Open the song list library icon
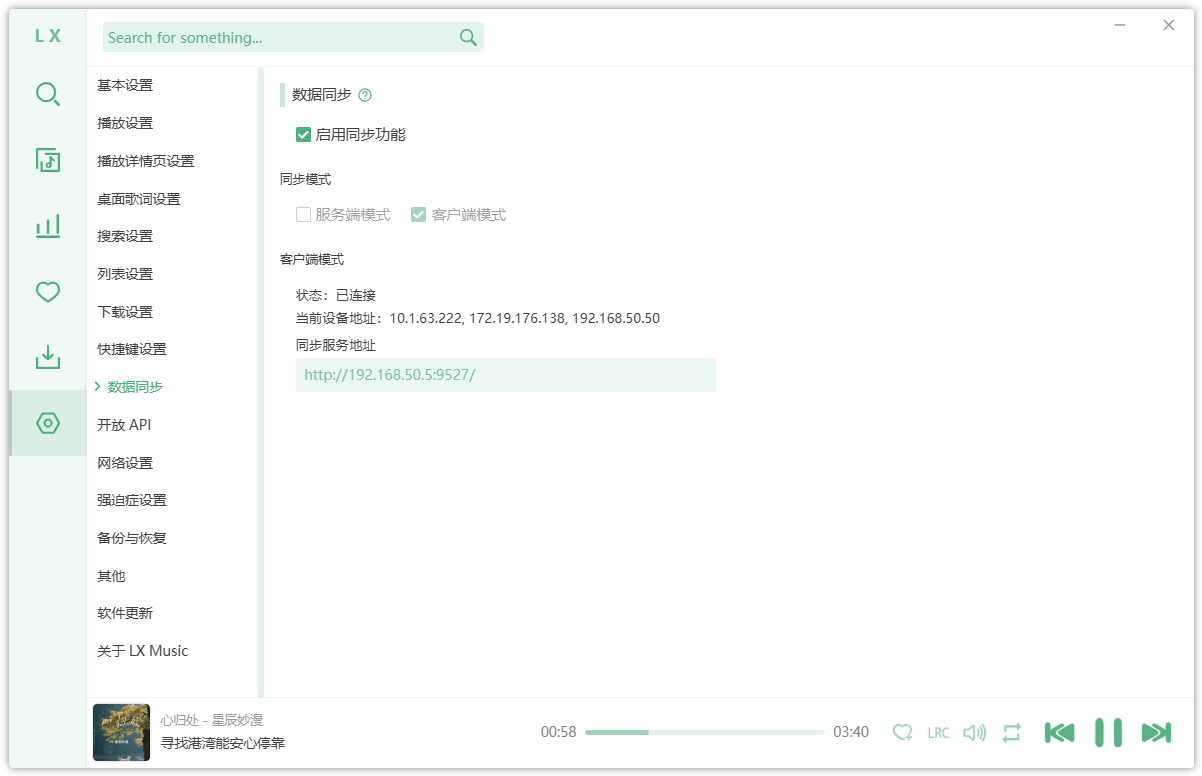Image resolution: width=1202 pixels, height=776 pixels. (x=48, y=160)
